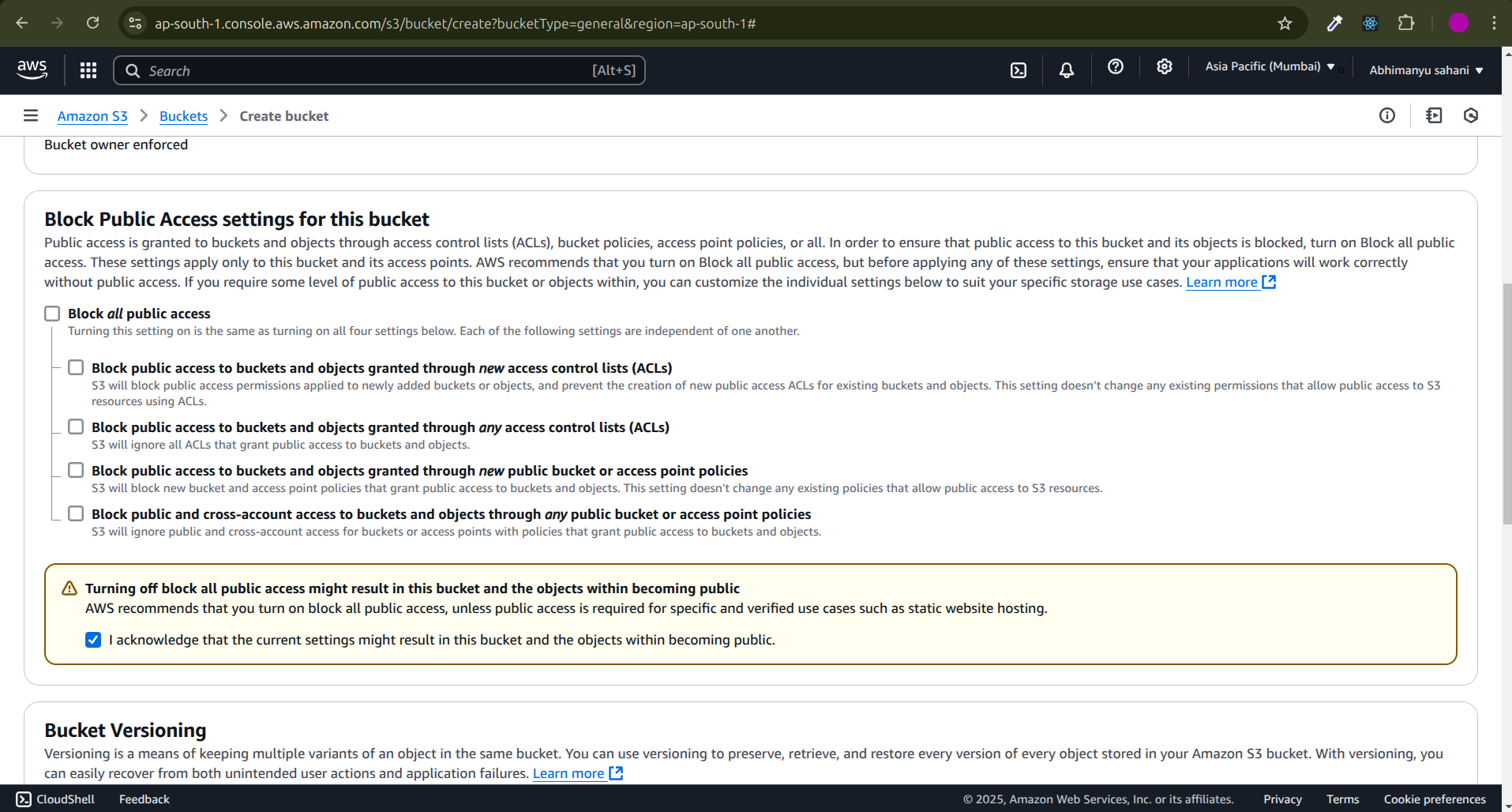Open the browser profile avatar
The height and width of the screenshot is (812, 1512).
(x=1458, y=23)
